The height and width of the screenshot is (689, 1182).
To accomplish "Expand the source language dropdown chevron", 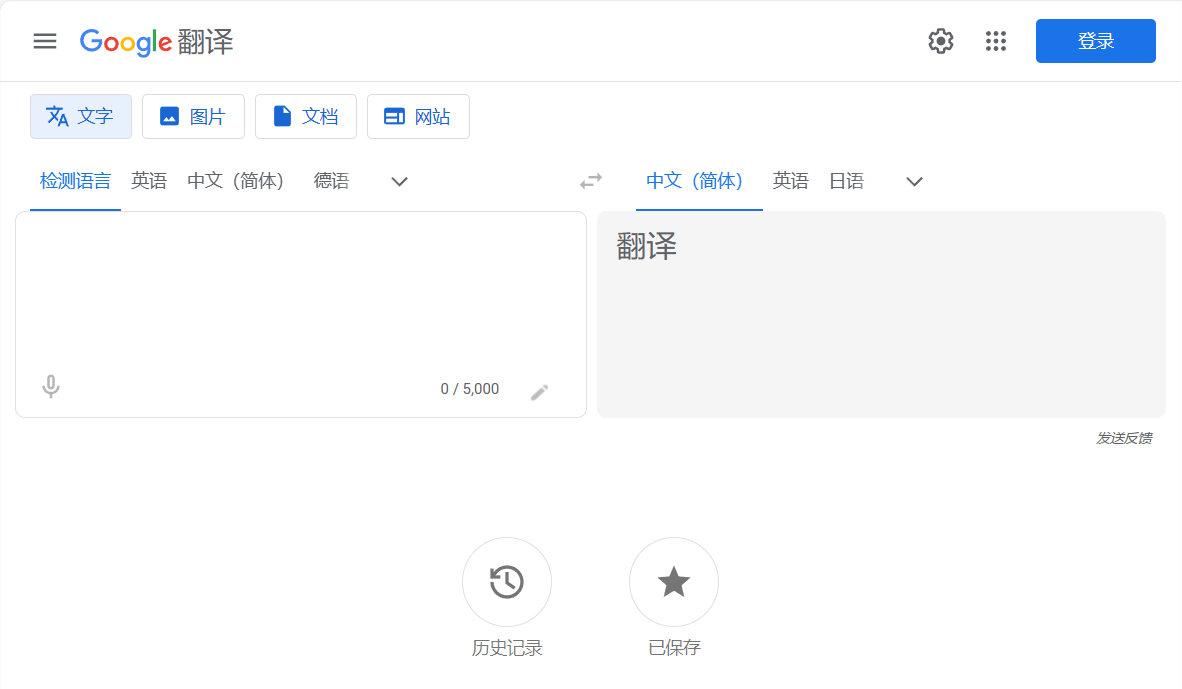I will pyautogui.click(x=399, y=182).
